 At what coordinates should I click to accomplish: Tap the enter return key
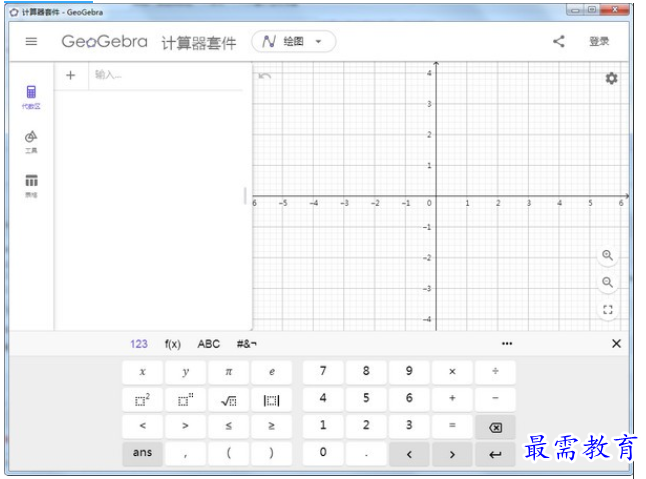(x=495, y=454)
